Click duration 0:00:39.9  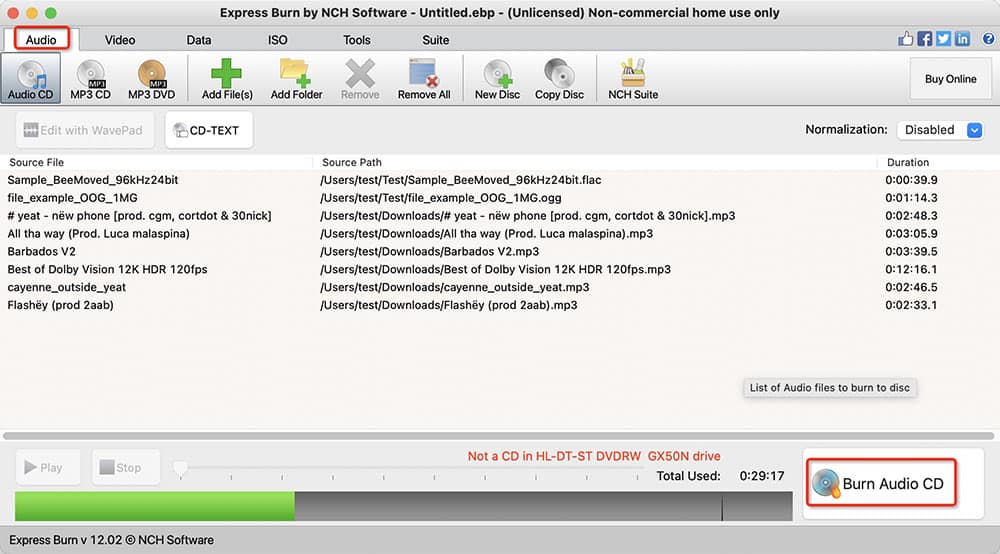911,180
